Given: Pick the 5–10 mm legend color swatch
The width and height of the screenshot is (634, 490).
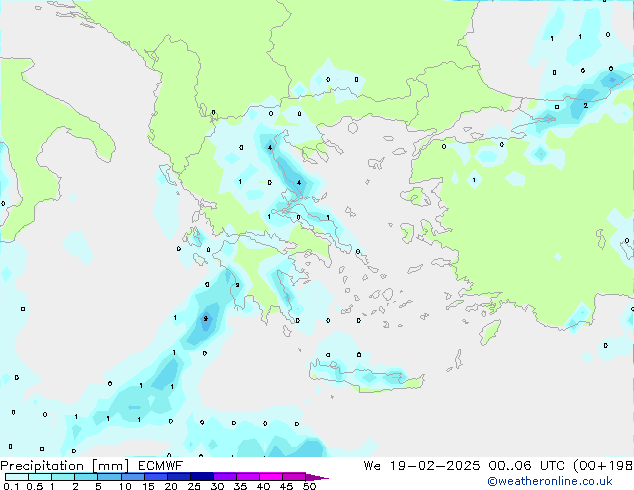Looking at the screenshot, I should tap(110, 477).
